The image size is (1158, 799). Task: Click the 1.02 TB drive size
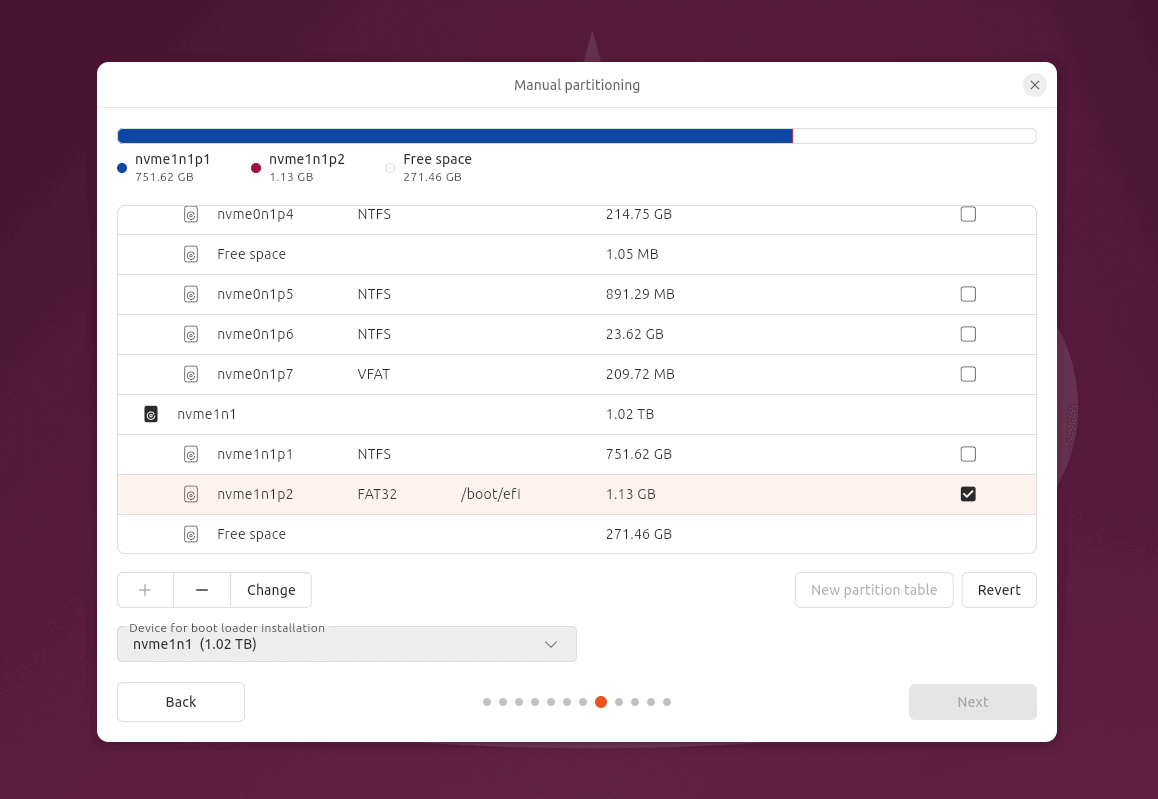point(630,414)
